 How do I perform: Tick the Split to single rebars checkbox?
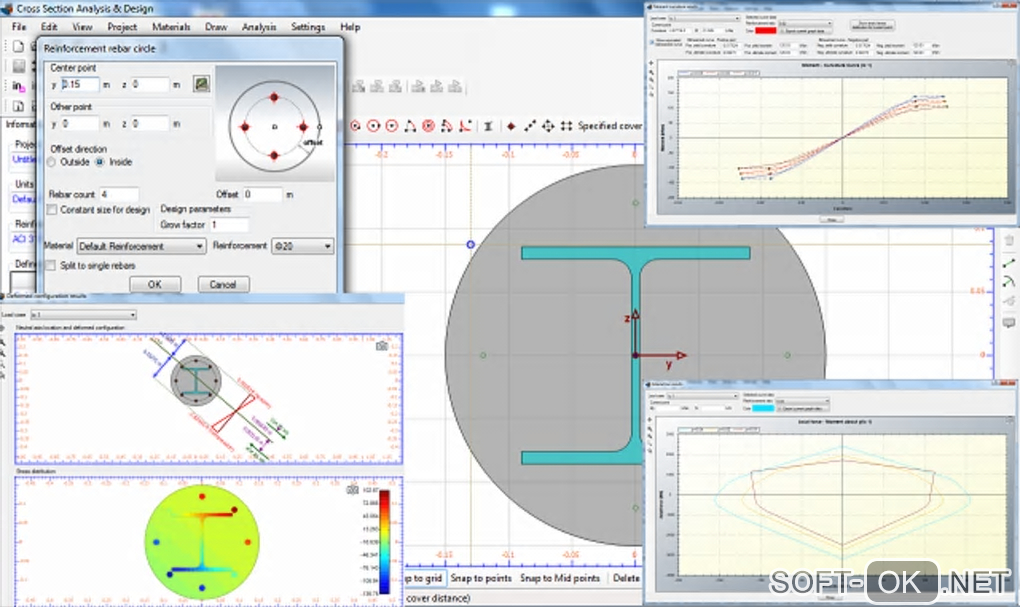point(52,265)
